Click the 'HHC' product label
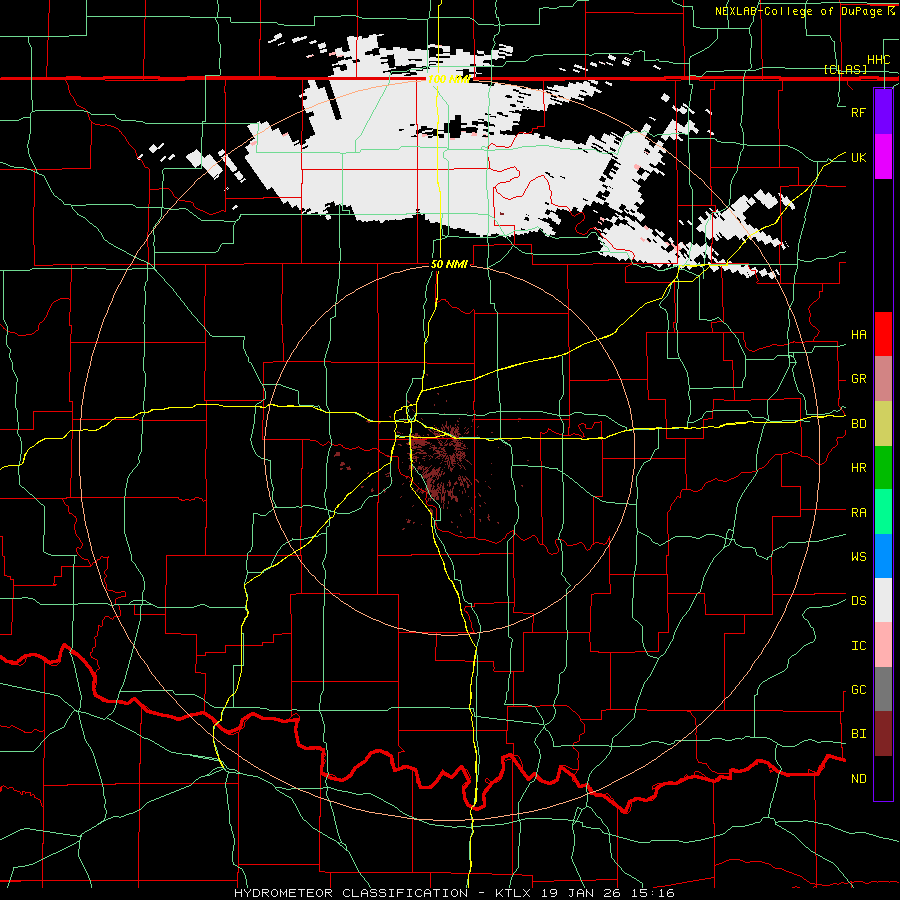Image resolution: width=900 pixels, height=900 pixels. tap(878, 60)
